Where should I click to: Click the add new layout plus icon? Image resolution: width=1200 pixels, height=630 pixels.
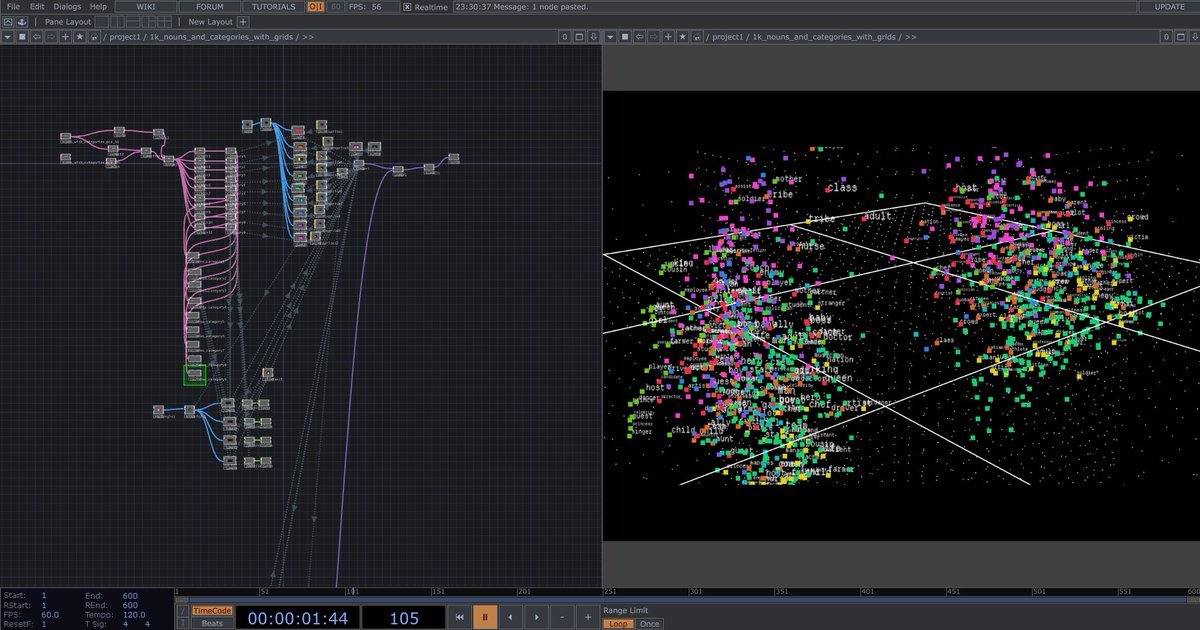pyautogui.click(x=243, y=22)
